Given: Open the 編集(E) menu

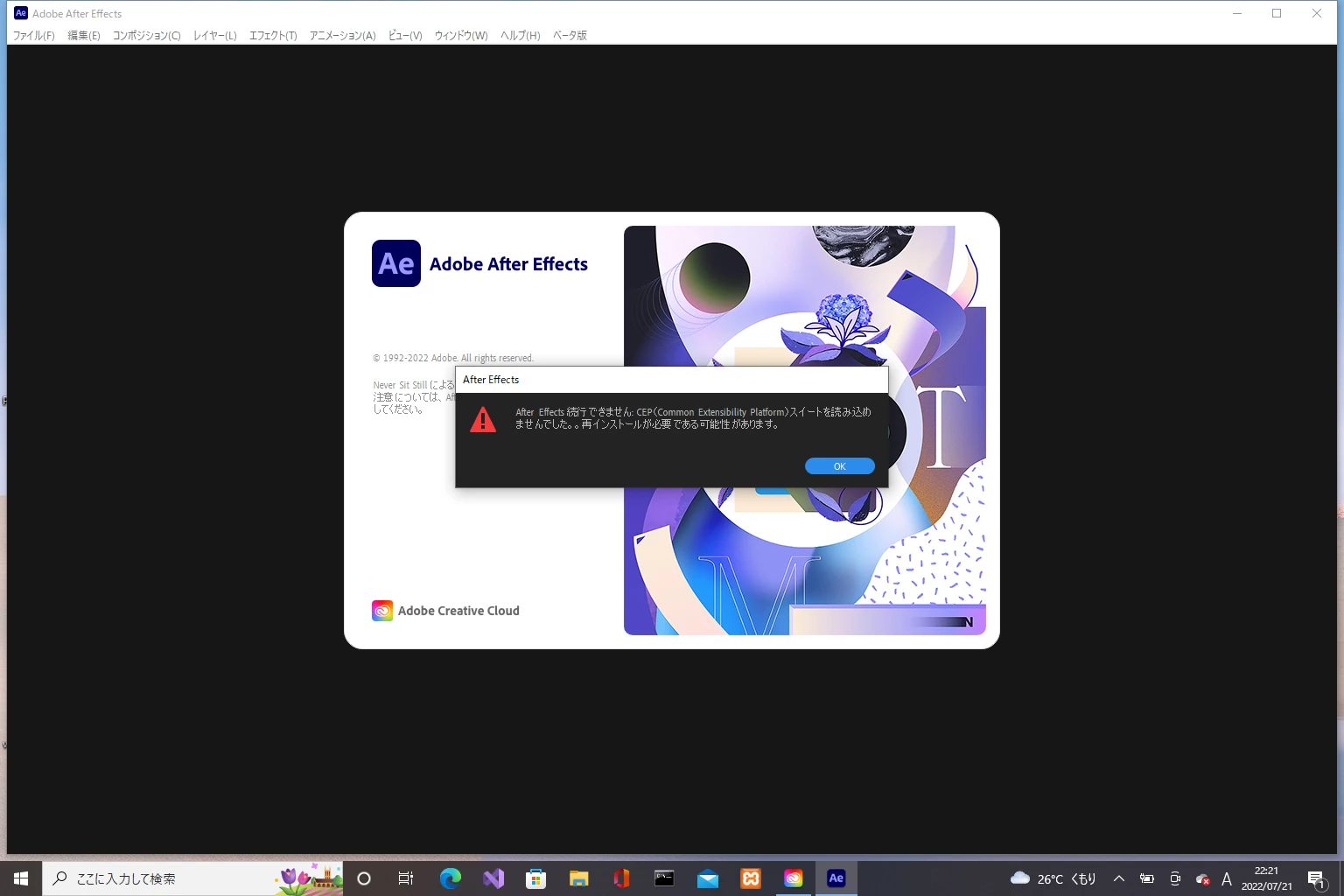Looking at the screenshot, I should pyautogui.click(x=84, y=36).
